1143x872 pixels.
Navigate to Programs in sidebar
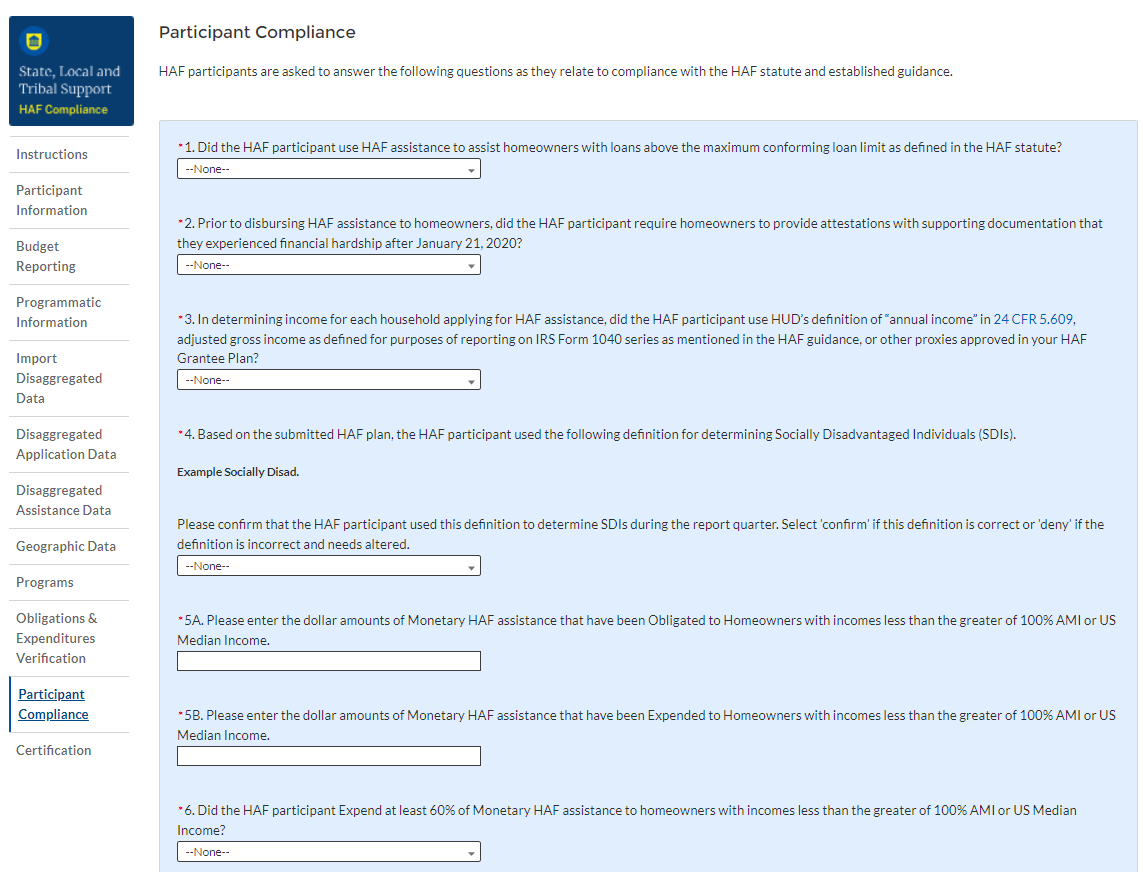click(x=45, y=582)
